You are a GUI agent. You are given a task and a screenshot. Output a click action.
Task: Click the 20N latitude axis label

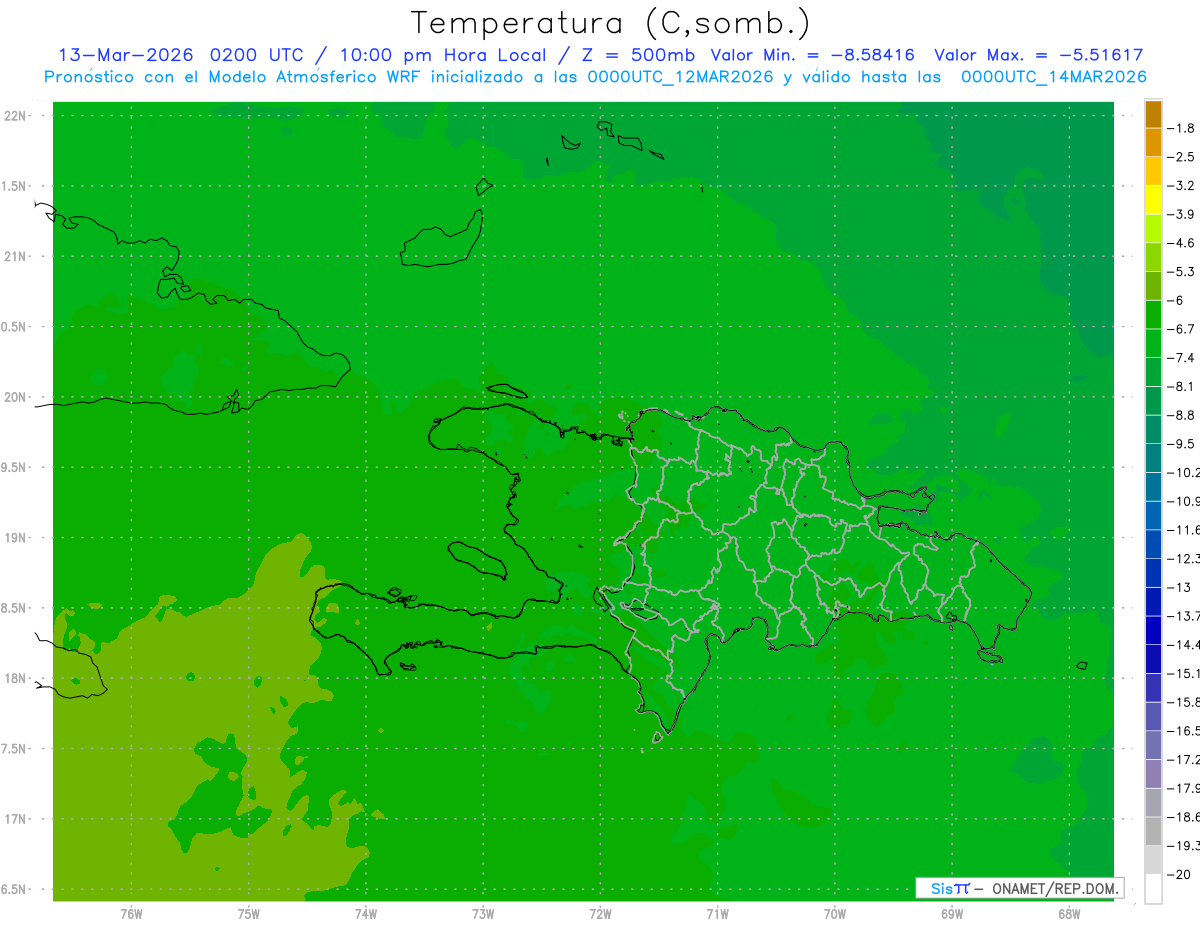[15, 397]
